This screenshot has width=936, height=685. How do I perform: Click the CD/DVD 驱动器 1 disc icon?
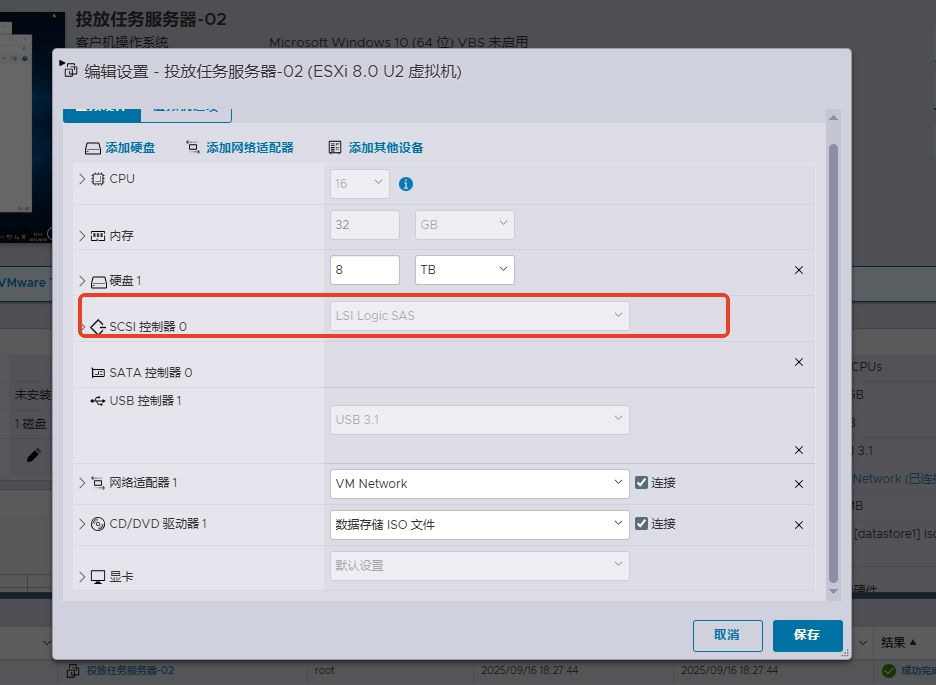[x=98, y=524]
